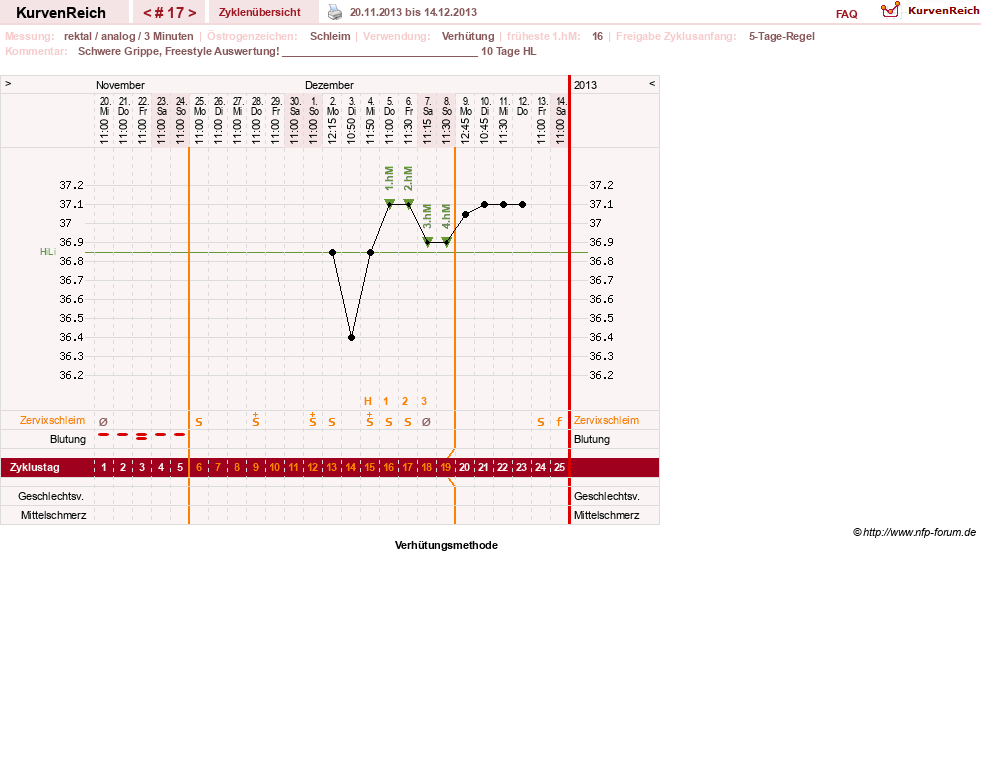Click the 'f' mucus symbol on day 25
The width and height of the screenshot is (981, 764).
(x=559, y=422)
